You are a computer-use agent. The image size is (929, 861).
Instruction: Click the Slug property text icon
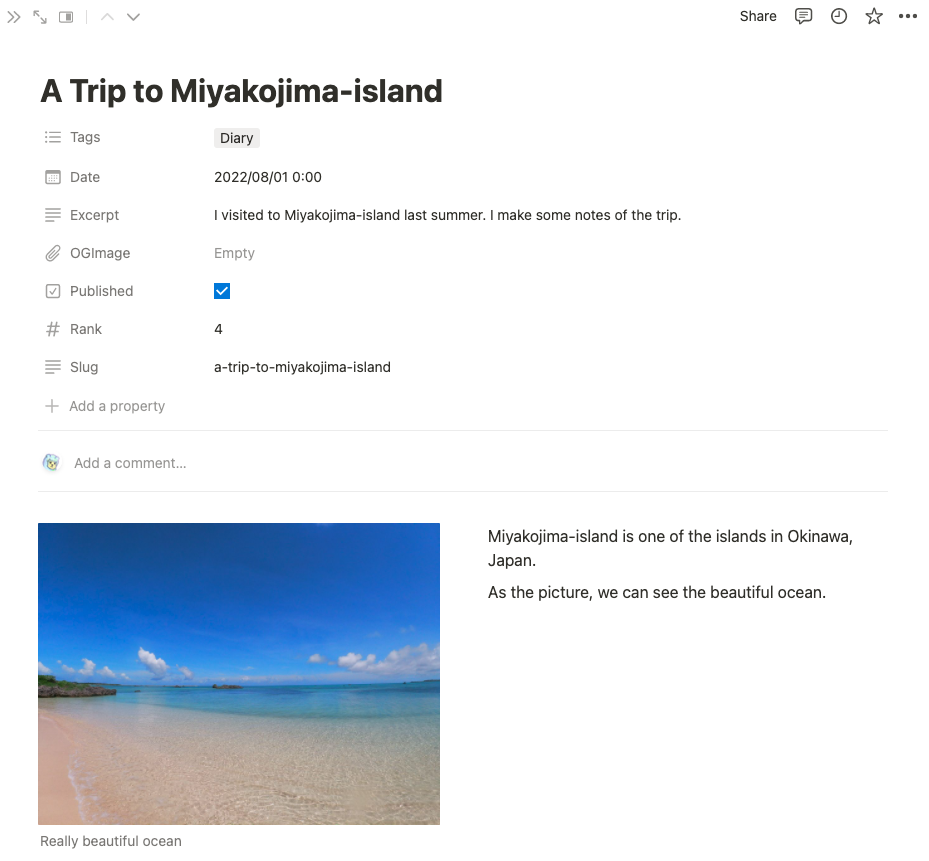coord(53,367)
